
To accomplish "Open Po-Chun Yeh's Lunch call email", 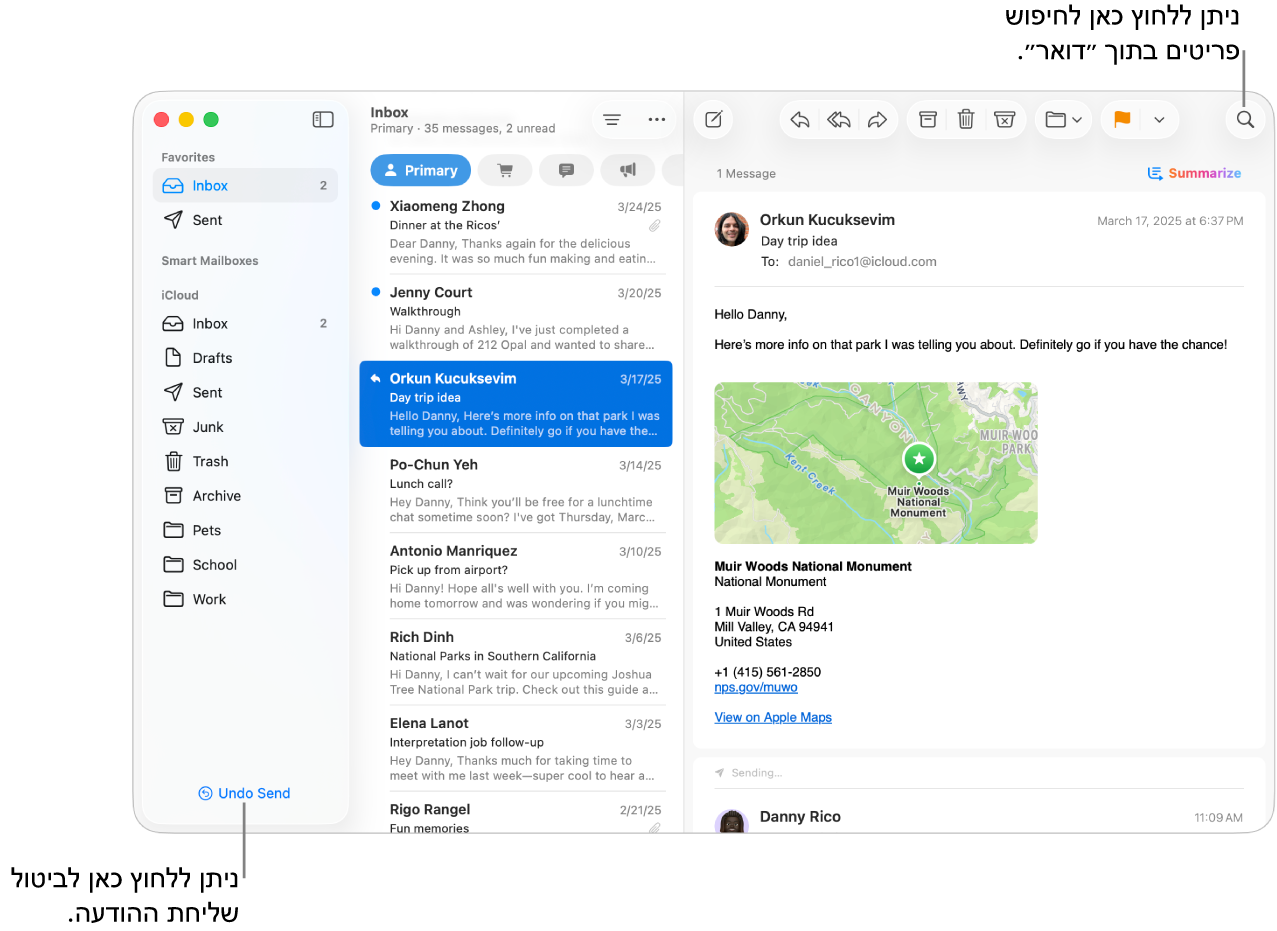I will coord(516,490).
